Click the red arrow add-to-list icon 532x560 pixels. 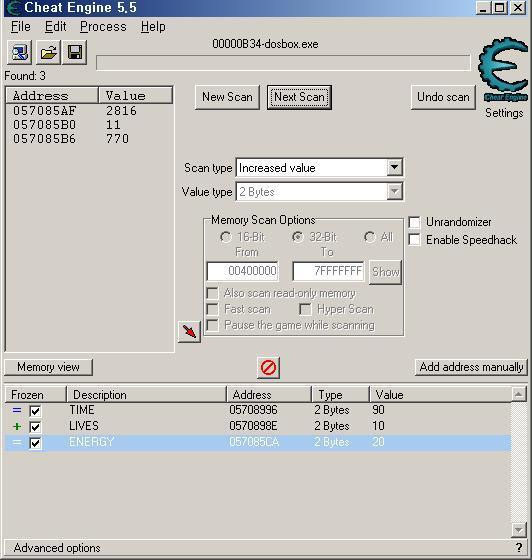click(x=189, y=331)
